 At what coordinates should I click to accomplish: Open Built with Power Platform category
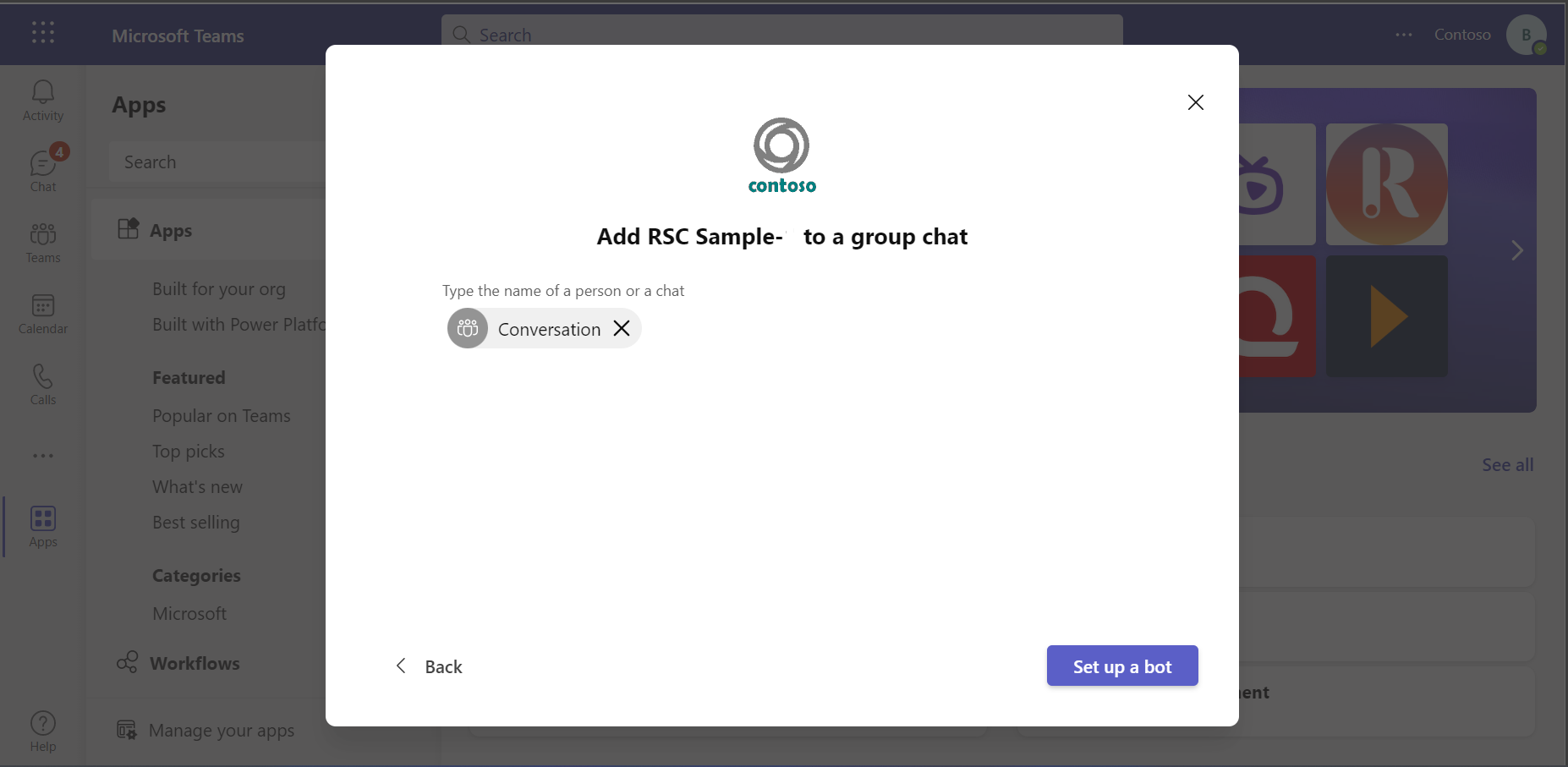coord(238,325)
